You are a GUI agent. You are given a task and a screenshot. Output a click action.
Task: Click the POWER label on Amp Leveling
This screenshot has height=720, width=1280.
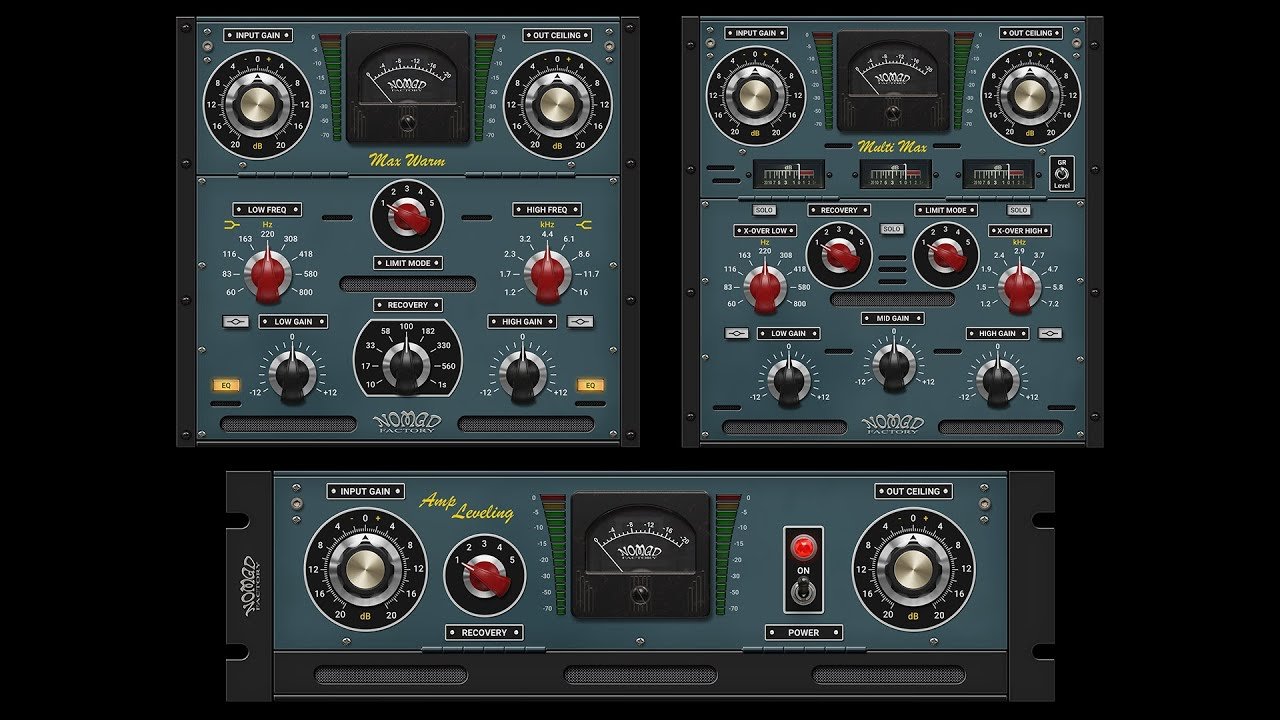(x=804, y=632)
